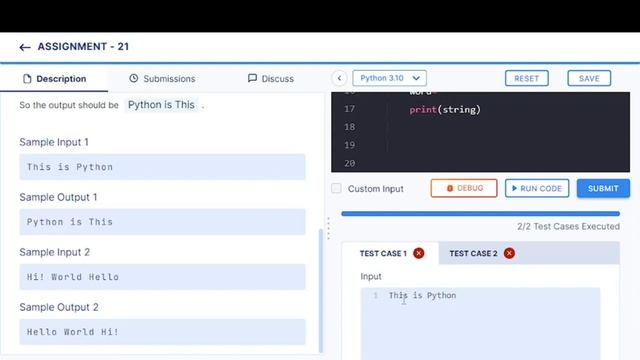Viewport: 640px width, 360px height.
Task: Click the SAVE button
Action: click(589, 78)
